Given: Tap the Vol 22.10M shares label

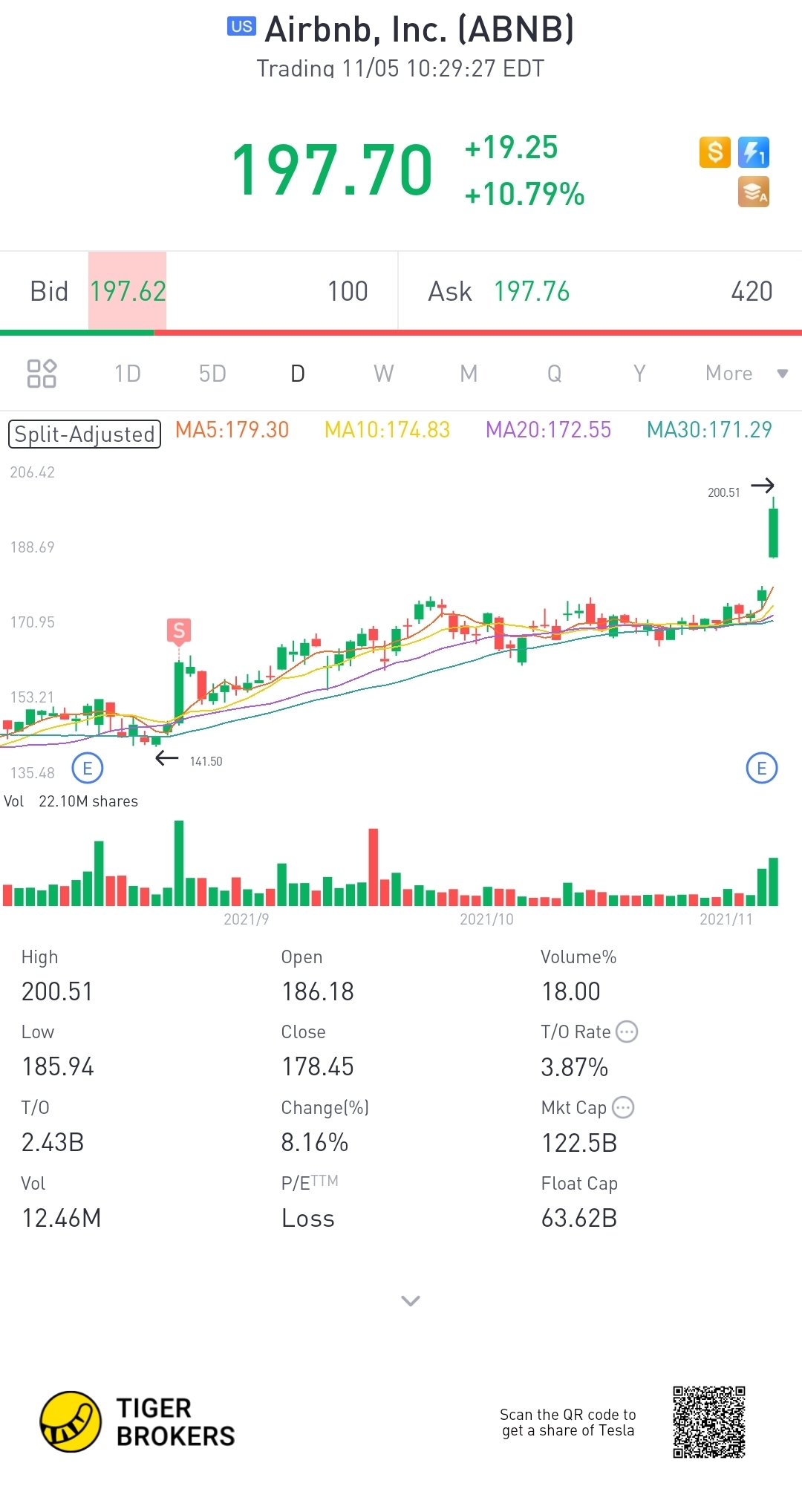Looking at the screenshot, I should pyautogui.click(x=71, y=801).
